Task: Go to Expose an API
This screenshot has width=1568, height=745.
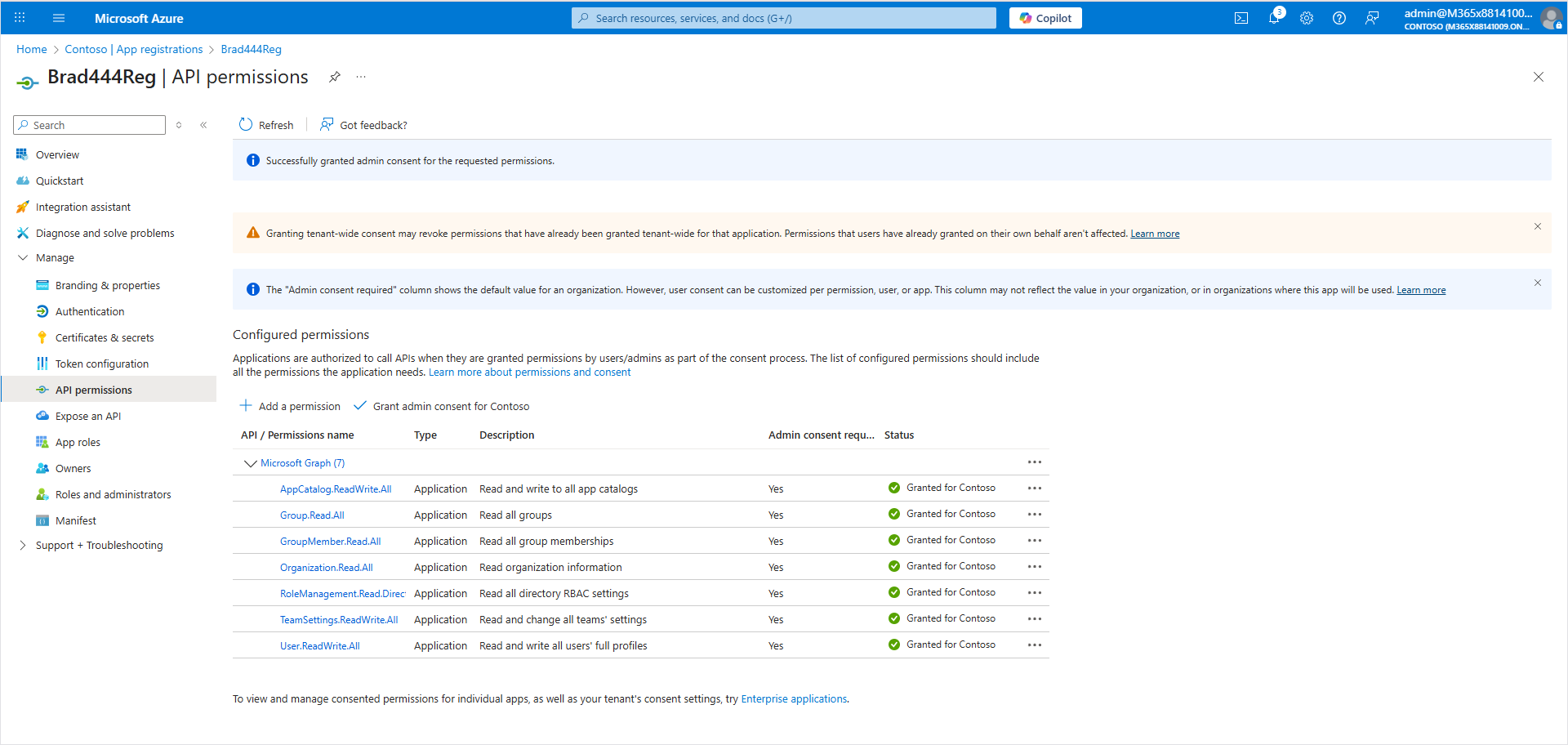Action: 88,417
